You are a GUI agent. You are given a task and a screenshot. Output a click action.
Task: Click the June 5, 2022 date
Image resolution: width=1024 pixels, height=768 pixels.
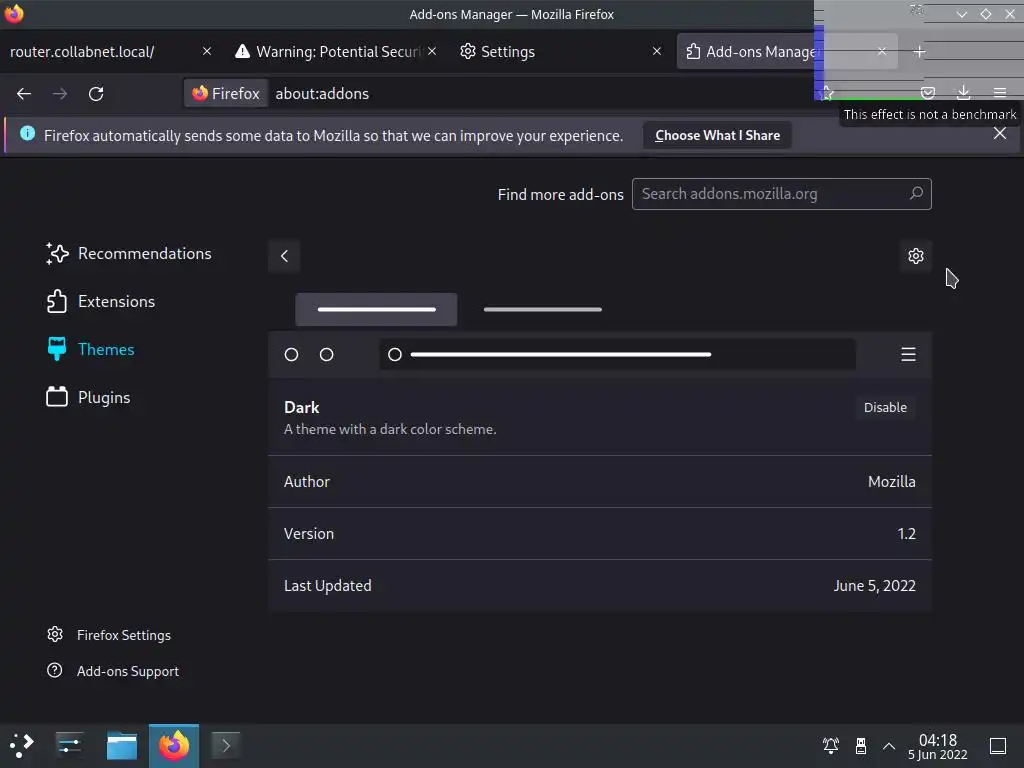tap(874, 586)
